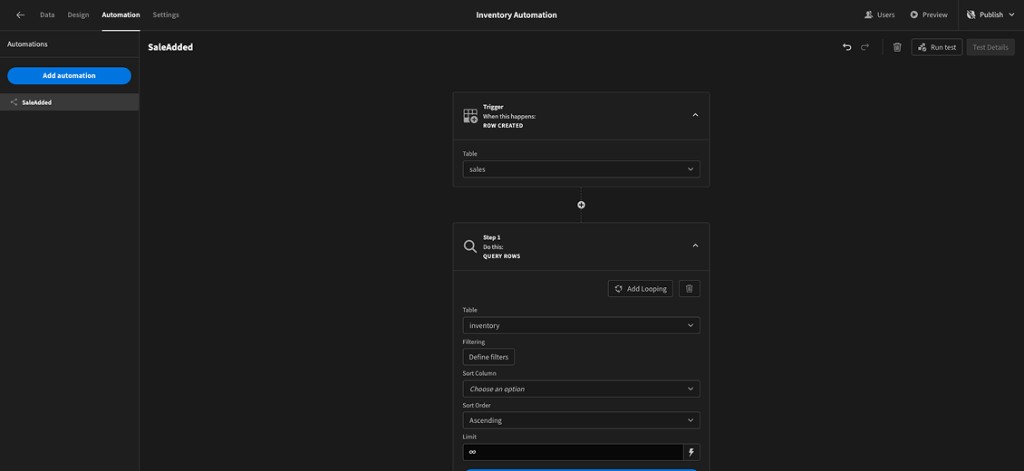Image resolution: width=1024 pixels, height=471 pixels.
Task: Add a step with the plus connector
Action: [581, 205]
